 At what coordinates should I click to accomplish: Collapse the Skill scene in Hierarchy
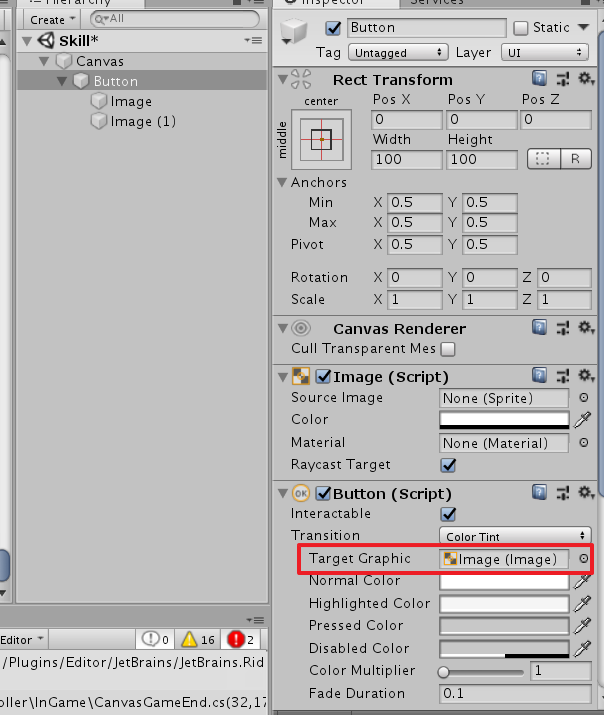[x=27, y=41]
